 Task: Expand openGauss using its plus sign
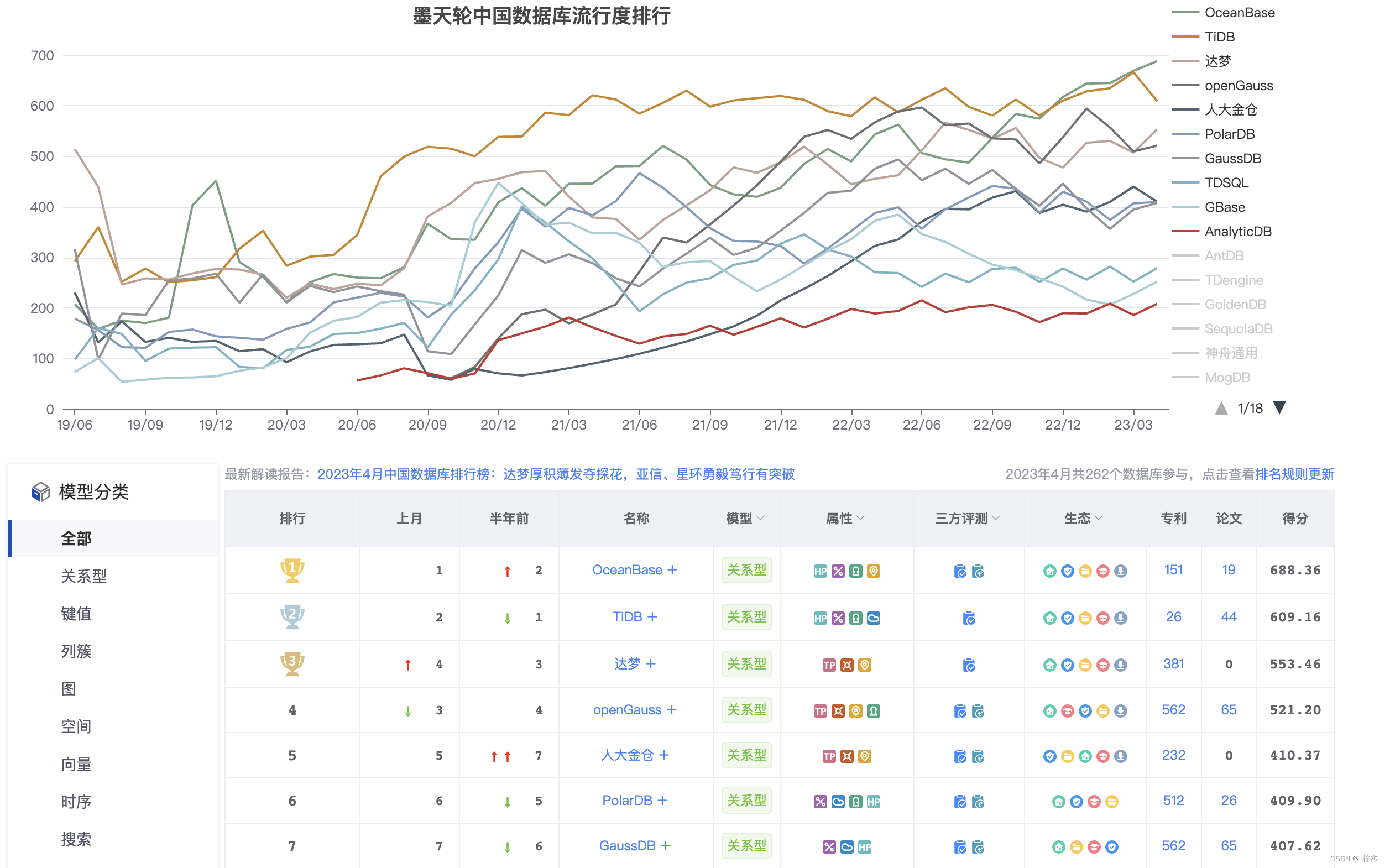click(x=671, y=710)
